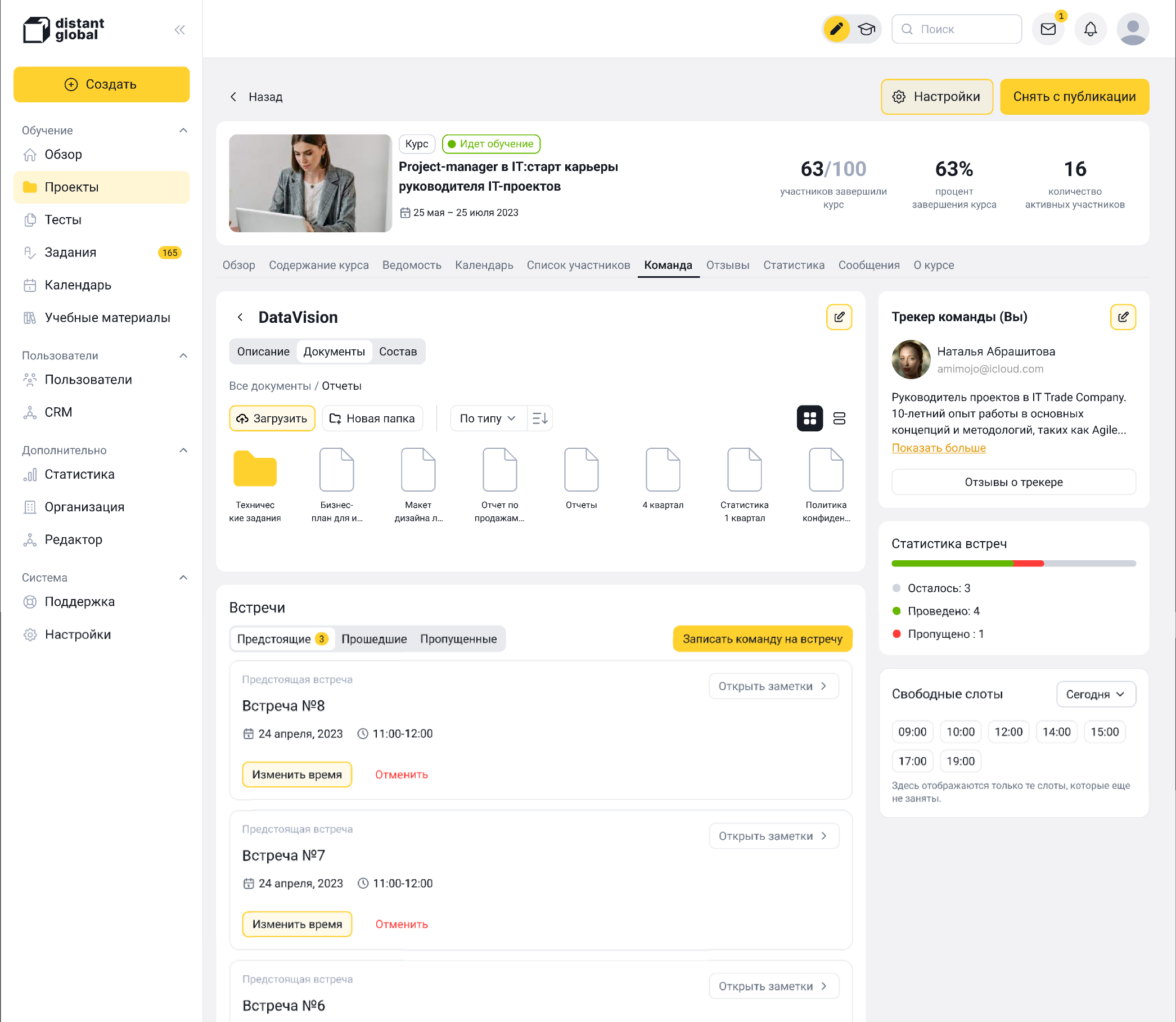The image size is (1176, 1022).
Task: Open 4 квартал file
Action: coord(663,479)
